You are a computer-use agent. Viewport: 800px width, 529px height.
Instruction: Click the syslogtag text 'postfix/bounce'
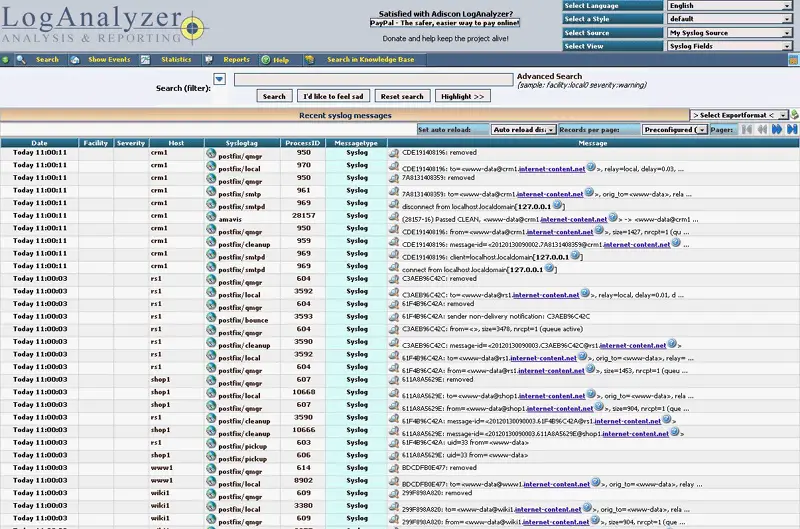(x=243, y=320)
